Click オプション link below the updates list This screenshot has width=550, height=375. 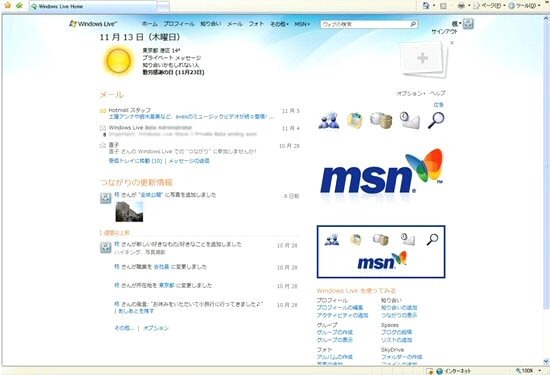tap(156, 328)
